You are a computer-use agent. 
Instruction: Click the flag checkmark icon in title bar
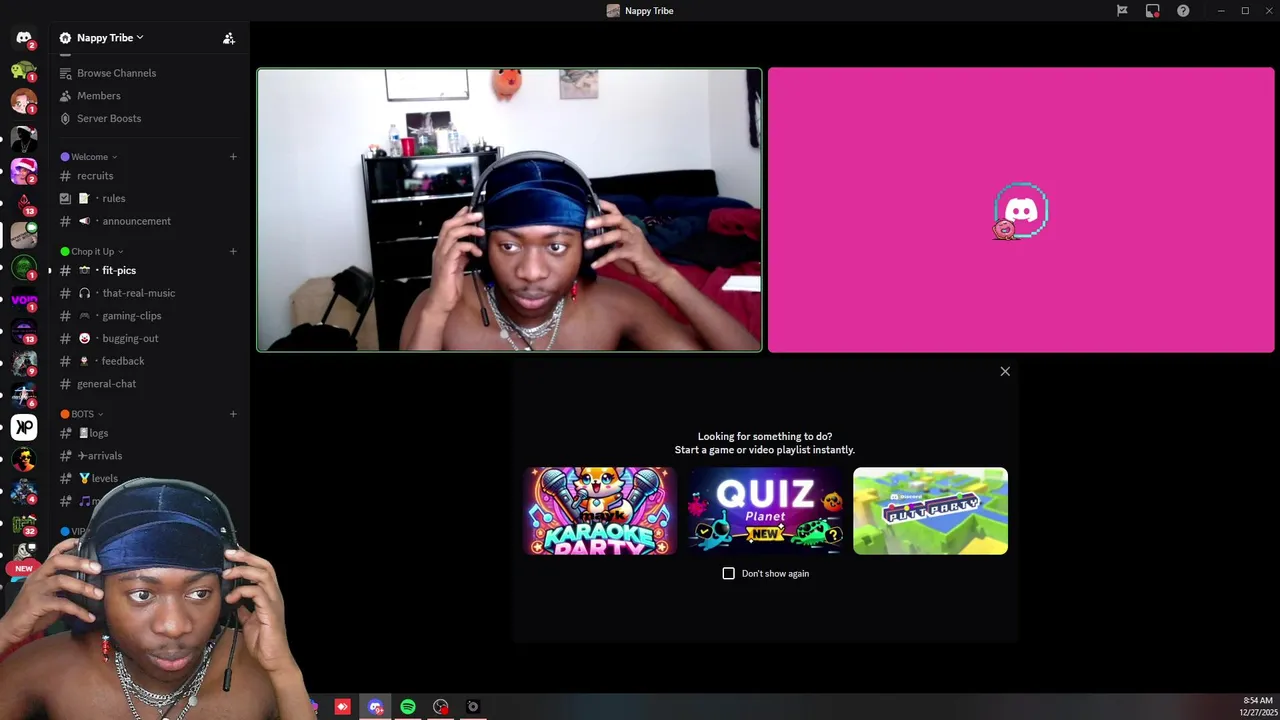(x=1122, y=11)
